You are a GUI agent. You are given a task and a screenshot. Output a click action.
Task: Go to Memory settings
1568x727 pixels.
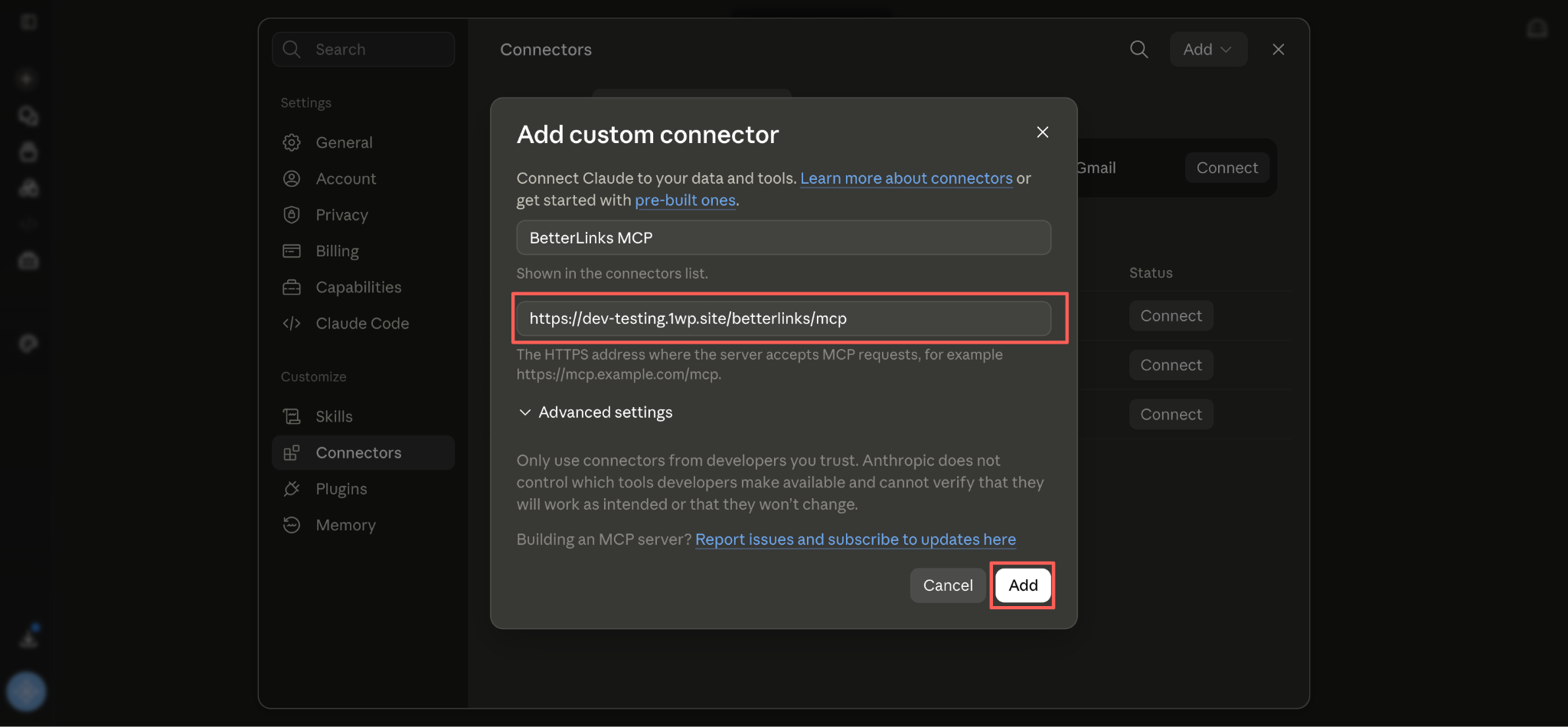pos(363,525)
